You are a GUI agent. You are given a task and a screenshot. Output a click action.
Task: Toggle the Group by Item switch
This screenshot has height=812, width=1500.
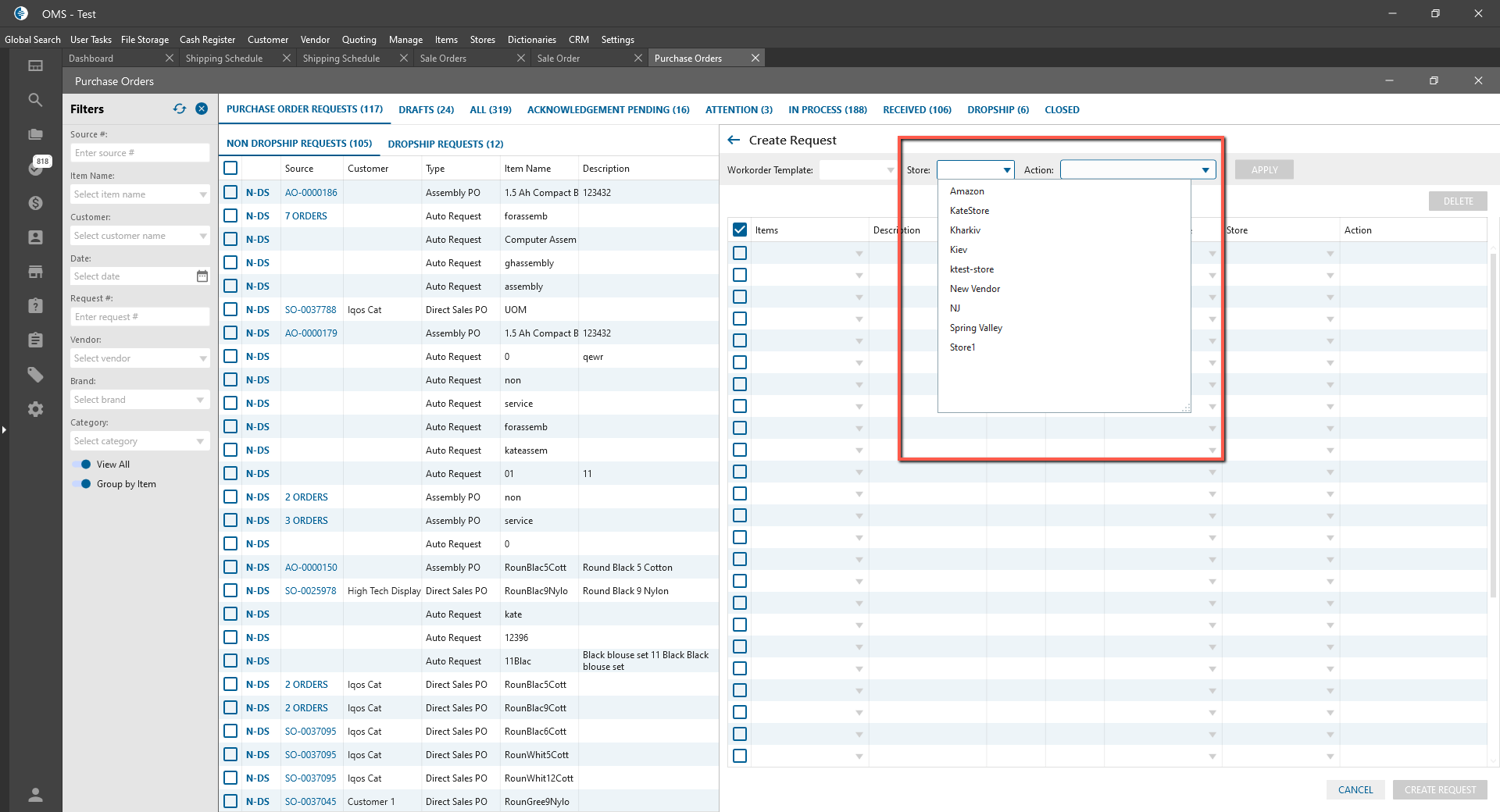pyautogui.click(x=81, y=484)
